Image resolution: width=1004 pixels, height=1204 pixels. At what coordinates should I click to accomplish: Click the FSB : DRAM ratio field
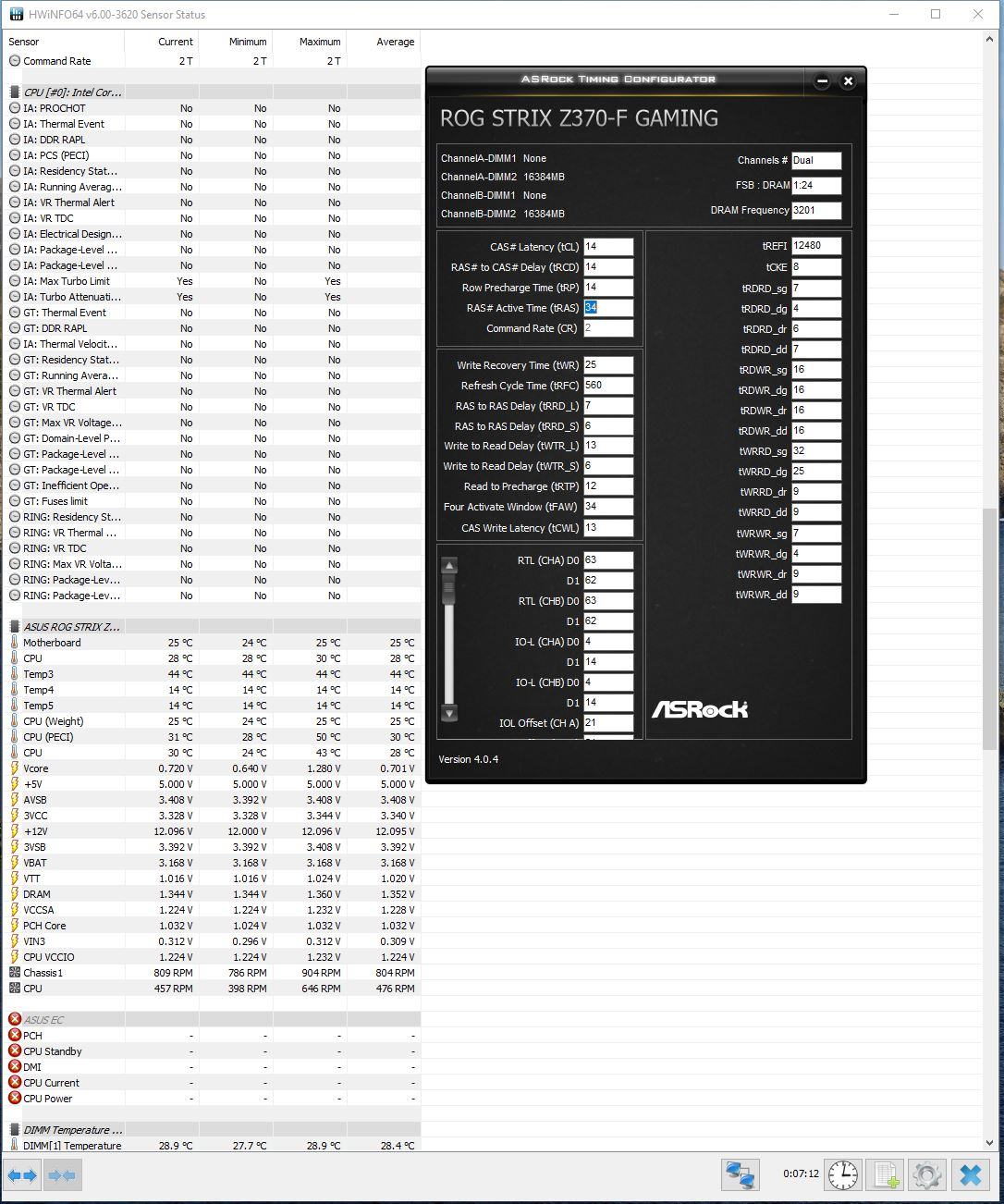click(816, 185)
